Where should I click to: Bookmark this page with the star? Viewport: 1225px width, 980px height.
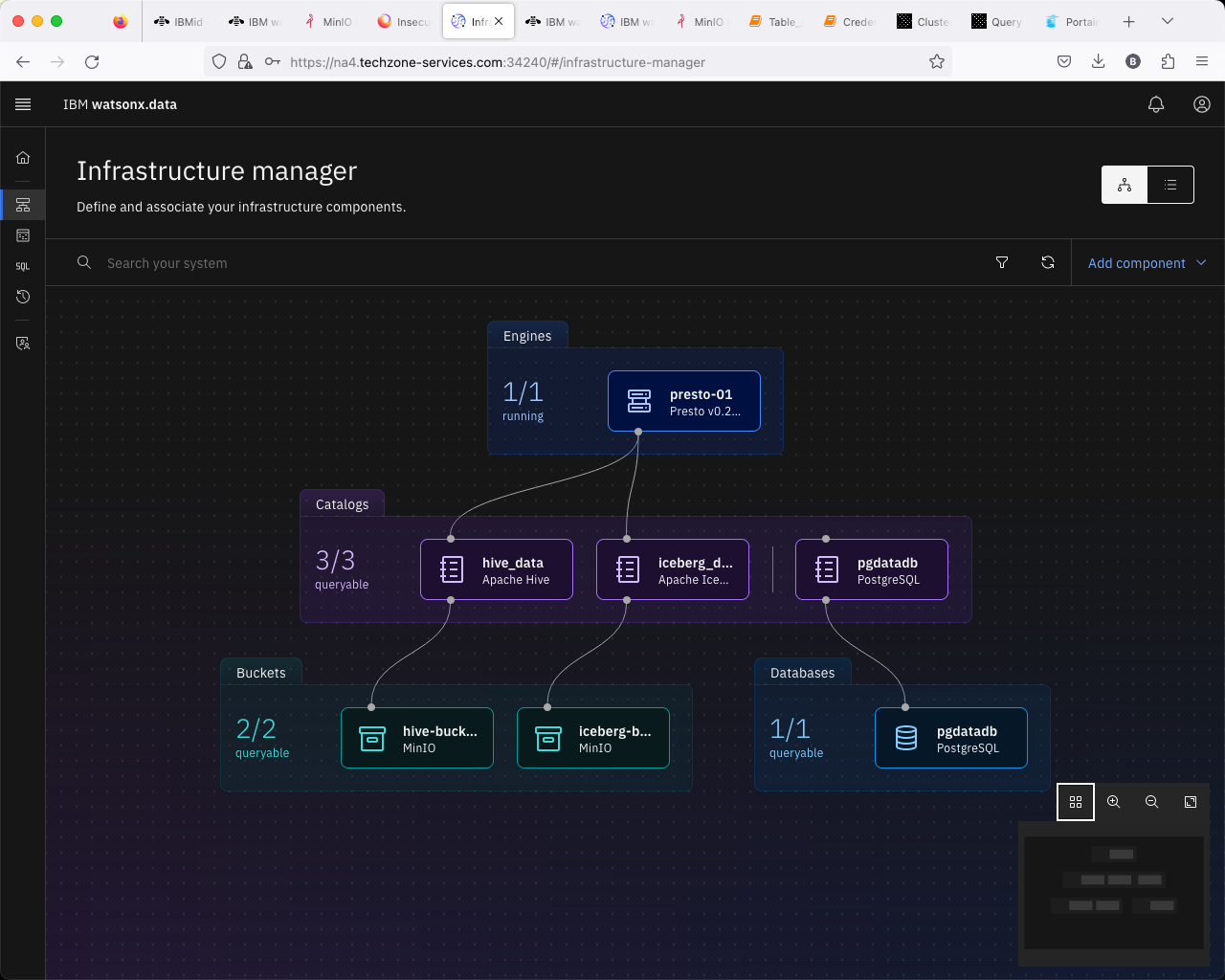coord(937,61)
